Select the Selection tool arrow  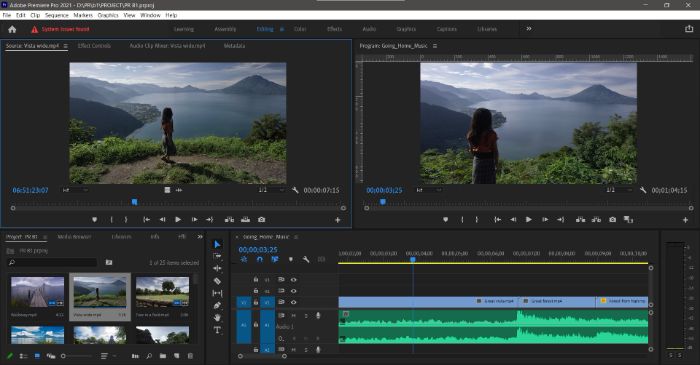(x=217, y=244)
